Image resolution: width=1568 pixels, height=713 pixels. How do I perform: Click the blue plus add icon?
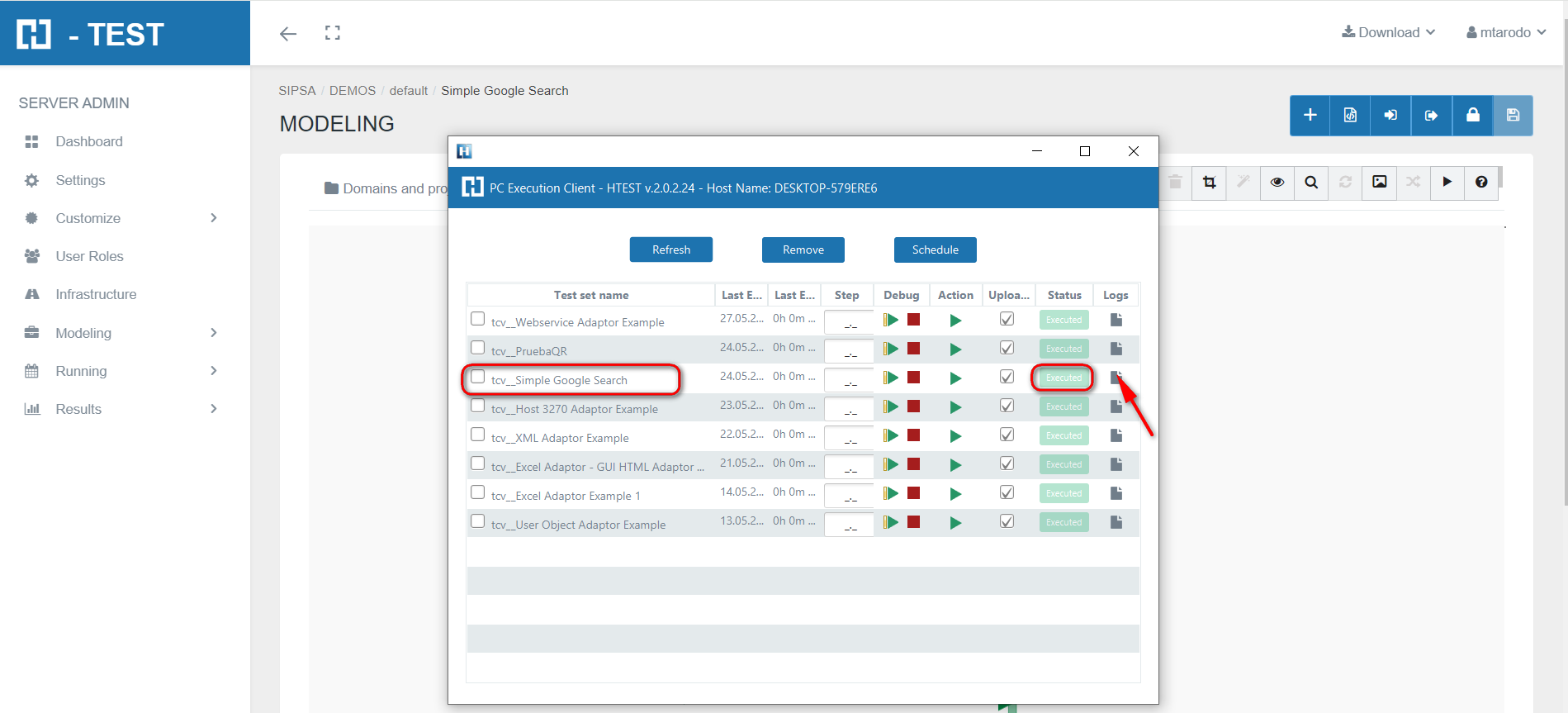(x=1310, y=115)
